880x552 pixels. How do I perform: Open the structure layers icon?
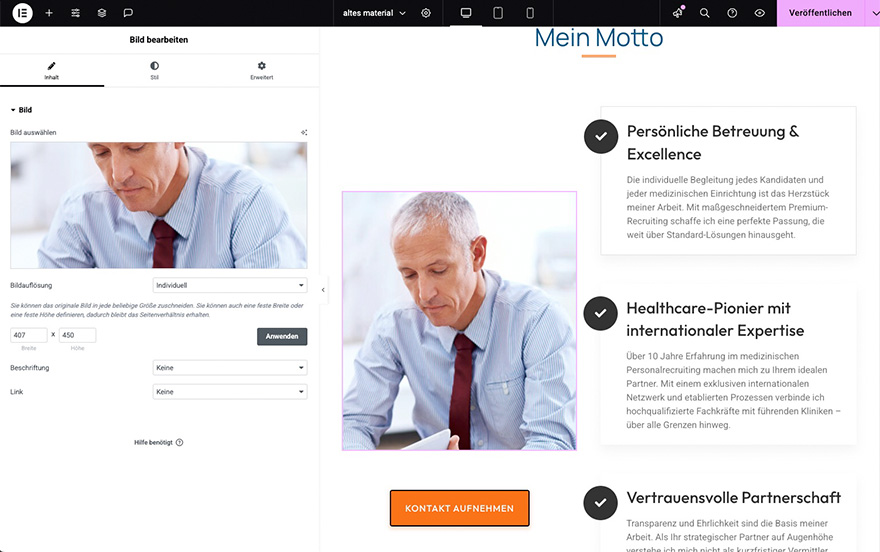click(x=102, y=12)
